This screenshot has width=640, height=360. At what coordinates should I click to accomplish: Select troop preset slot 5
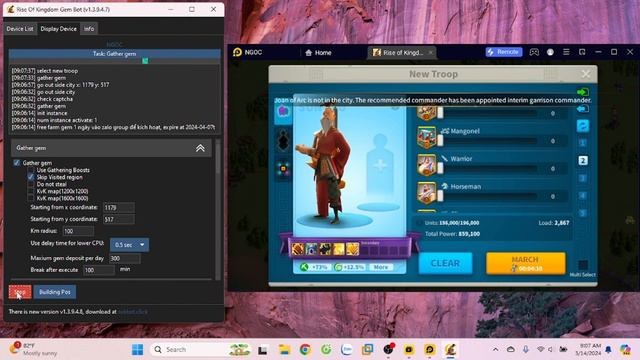point(582,213)
